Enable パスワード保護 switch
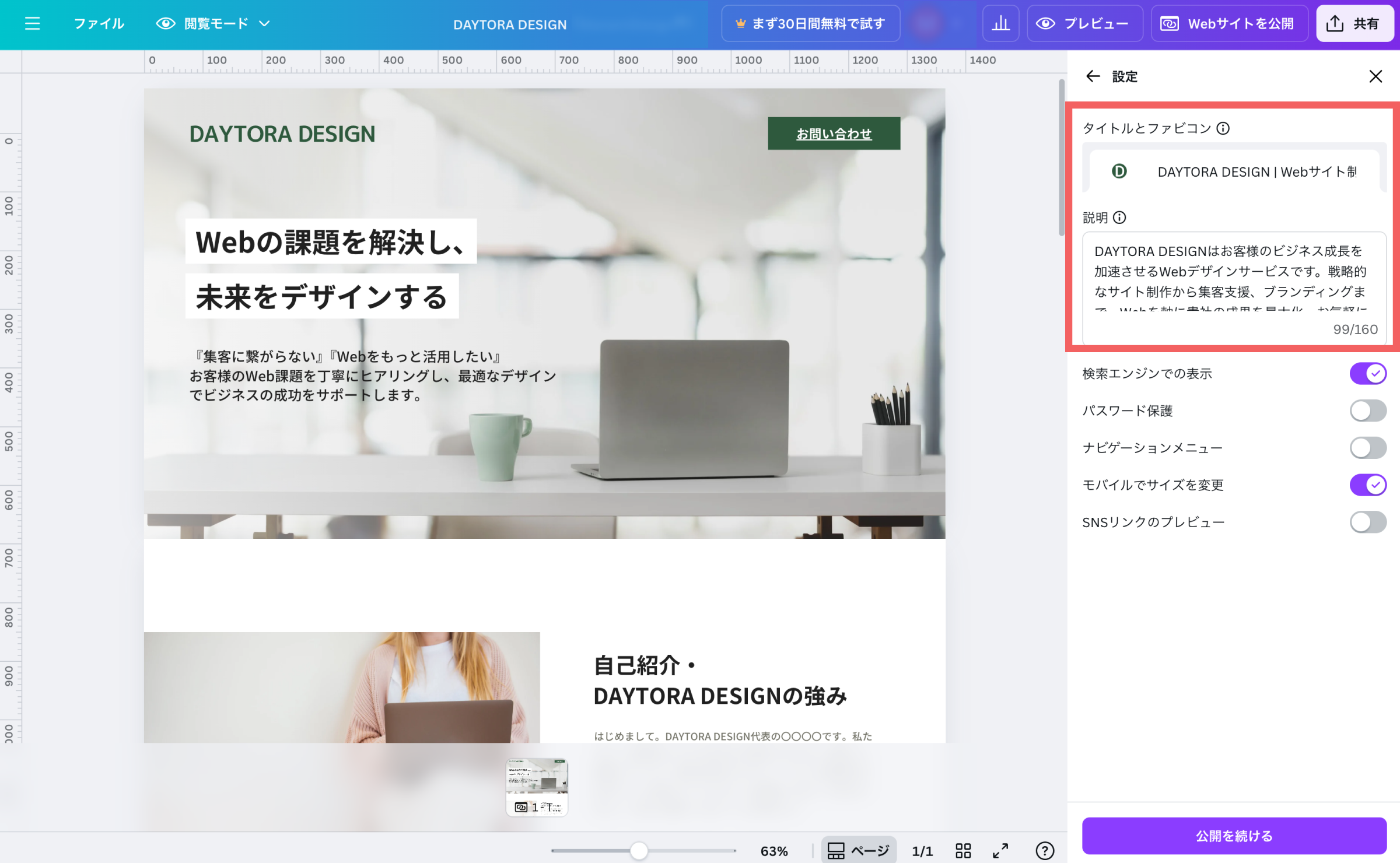The image size is (1400, 863). (1367, 411)
